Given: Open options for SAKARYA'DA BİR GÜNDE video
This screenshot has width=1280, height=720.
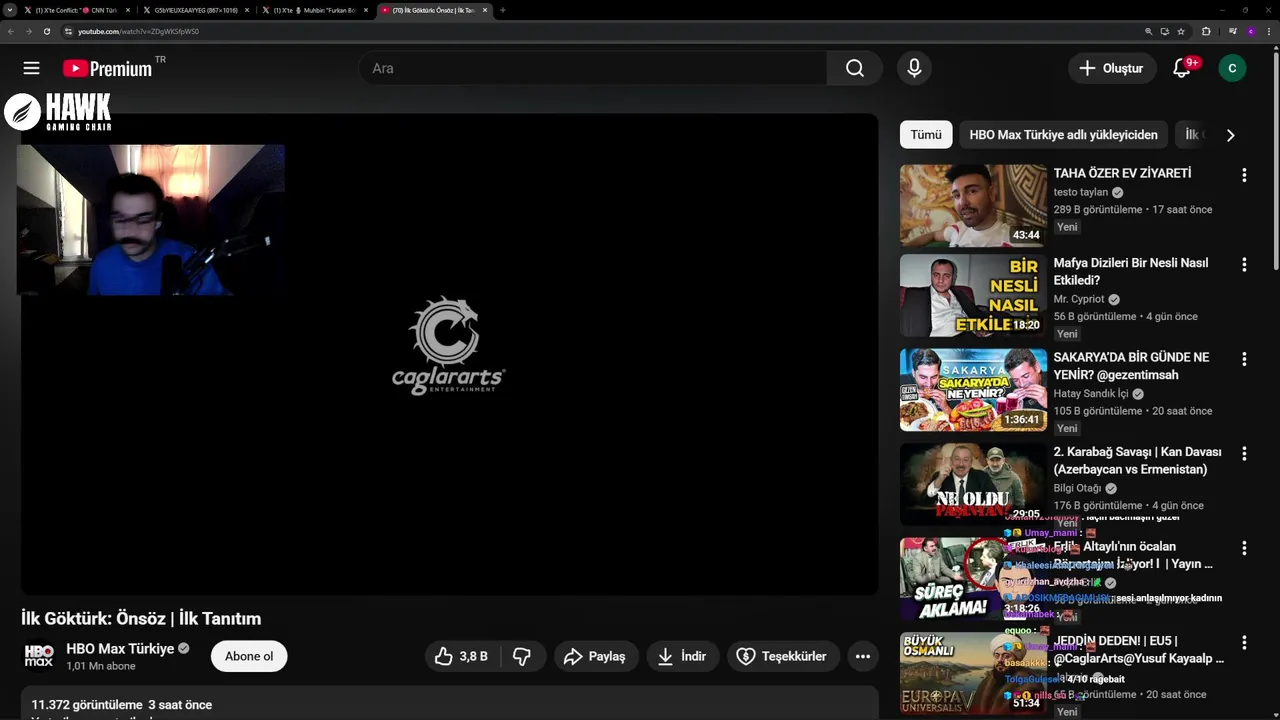Looking at the screenshot, I should [x=1244, y=359].
